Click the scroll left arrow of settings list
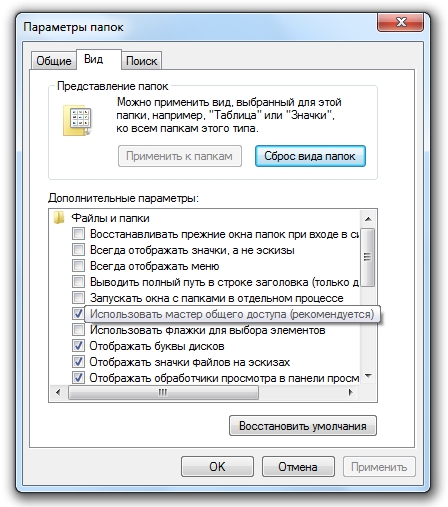Image resolution: width=448 pixels, height=507 pixels. click(x=58, y=392)
